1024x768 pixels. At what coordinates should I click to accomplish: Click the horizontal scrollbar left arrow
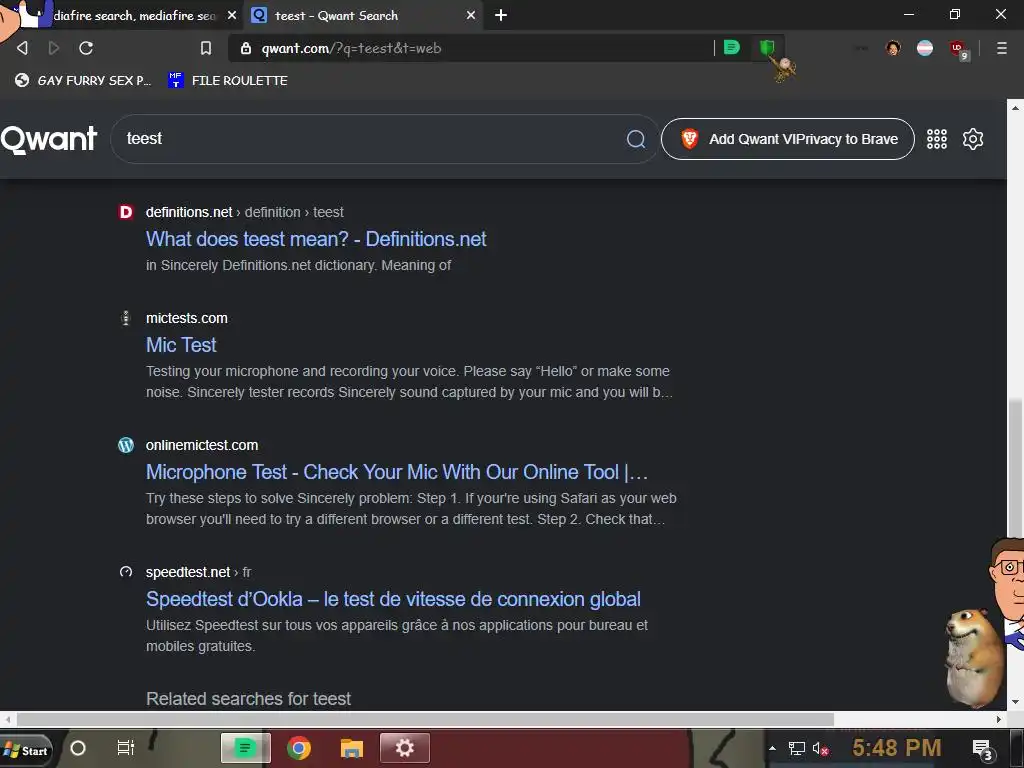7,719
